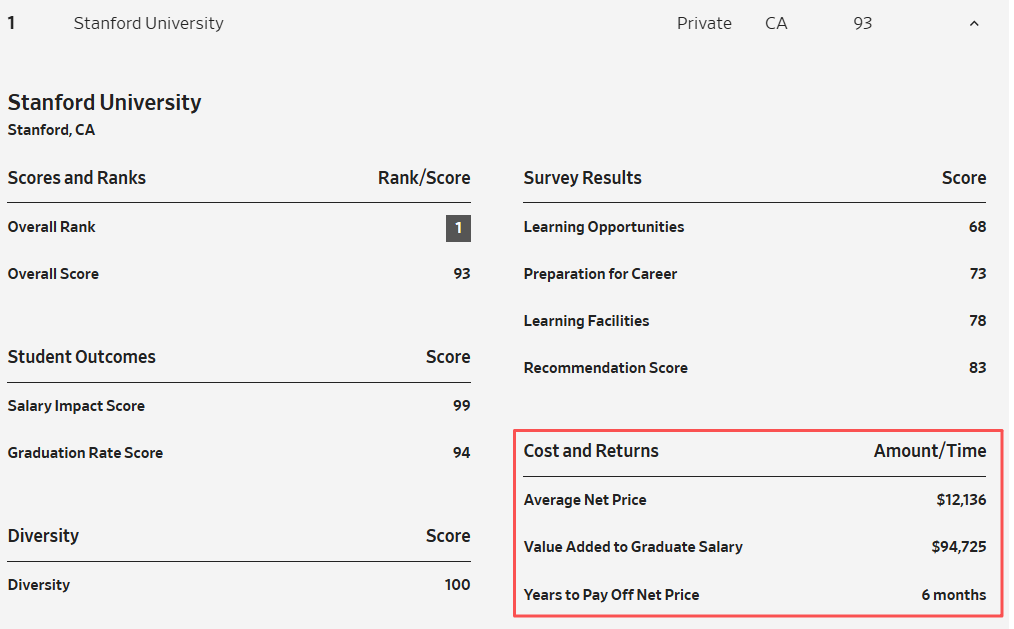Click the Stanford, CA location text

[51, 130]
